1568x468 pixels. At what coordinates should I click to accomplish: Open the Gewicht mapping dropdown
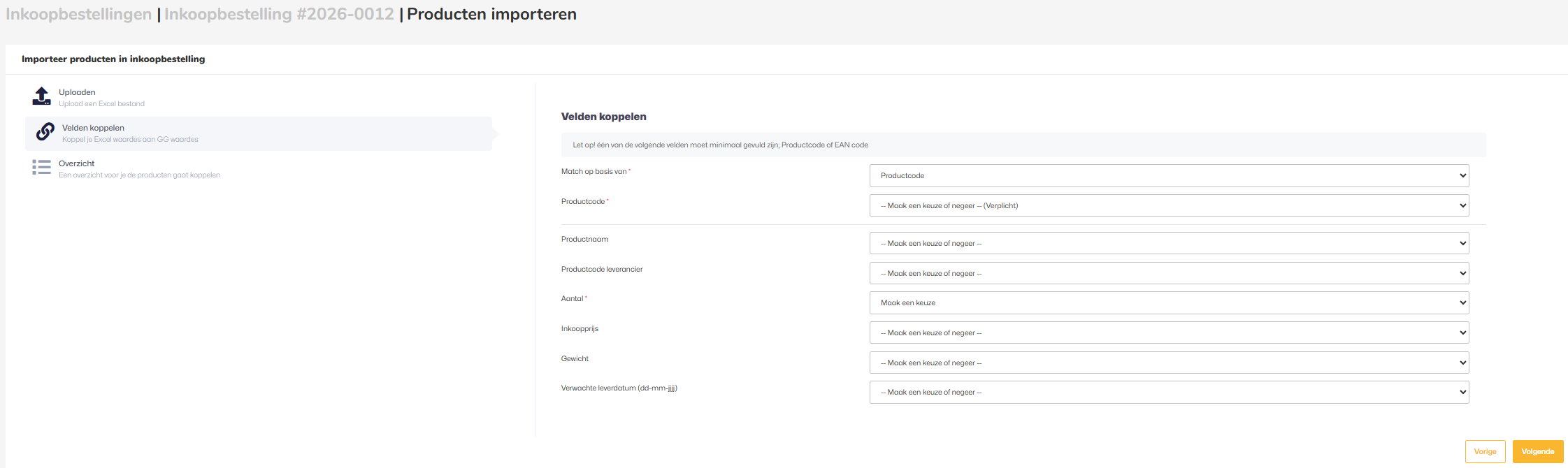1169,363
